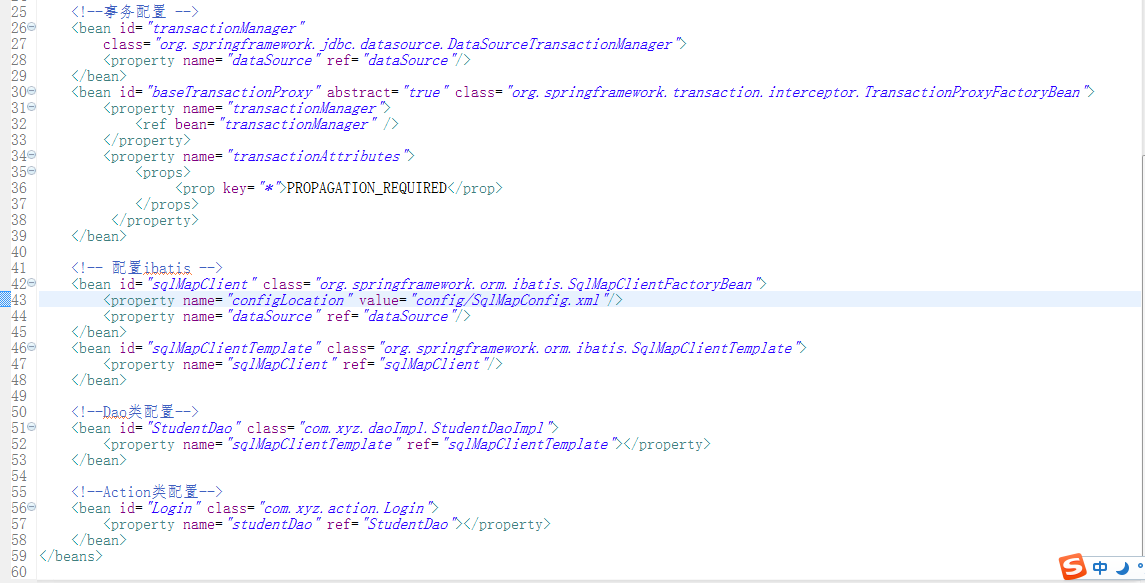The height and width of the screenshot is (583, 1145).
Task: Click the 配置ibatis comment
Action: pyautogui.click(x=146, y=268)
